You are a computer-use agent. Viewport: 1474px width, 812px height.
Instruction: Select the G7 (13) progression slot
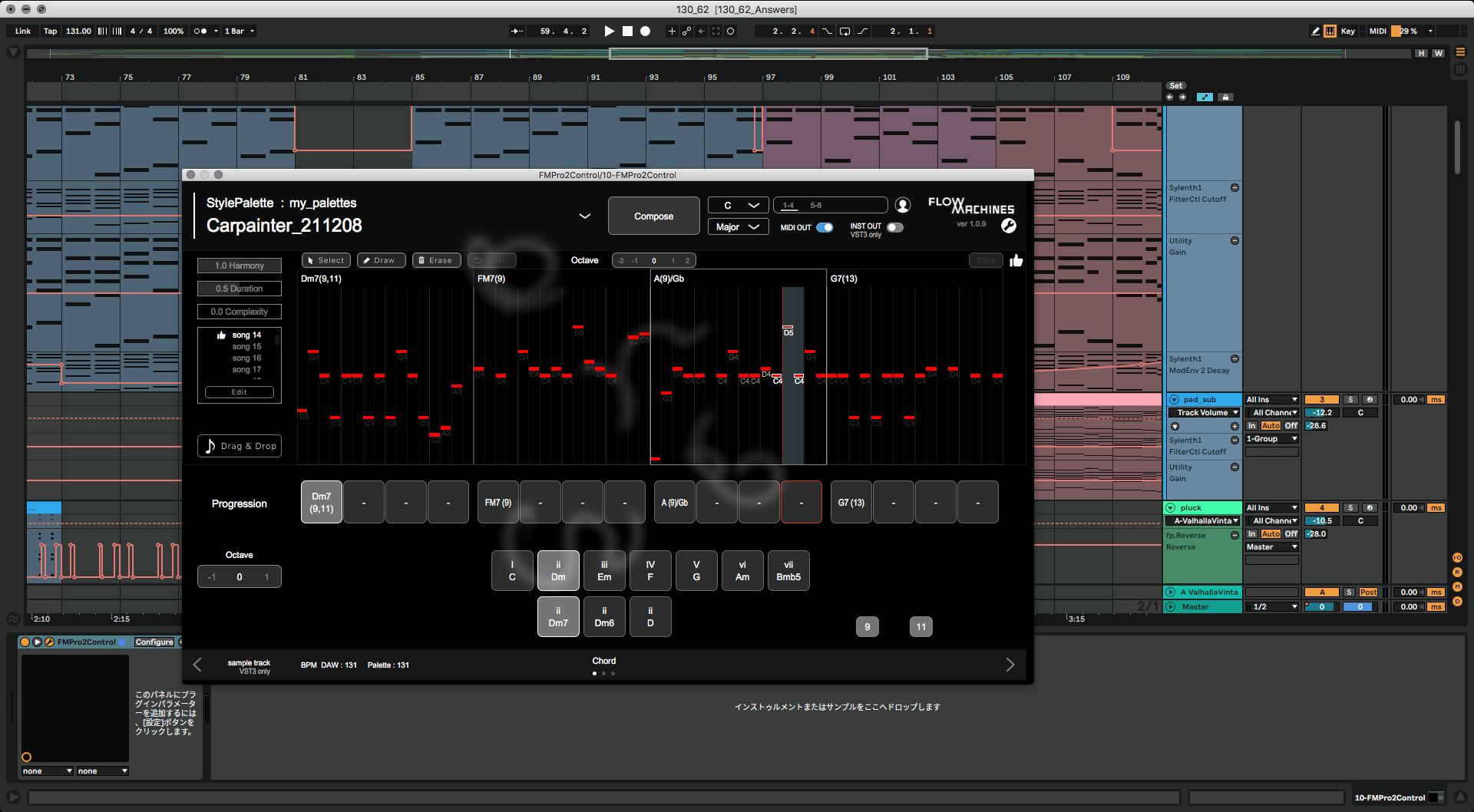click(851, 503)
